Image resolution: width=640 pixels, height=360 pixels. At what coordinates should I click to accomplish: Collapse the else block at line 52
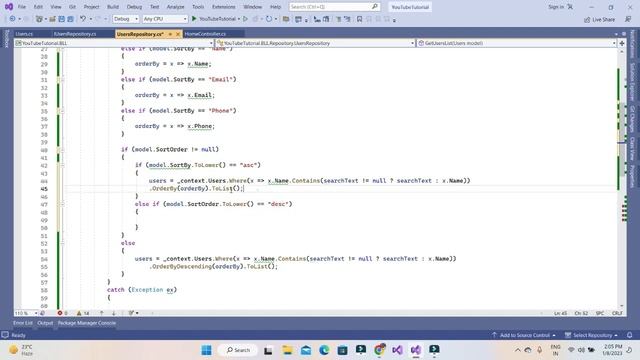[62, 243]
